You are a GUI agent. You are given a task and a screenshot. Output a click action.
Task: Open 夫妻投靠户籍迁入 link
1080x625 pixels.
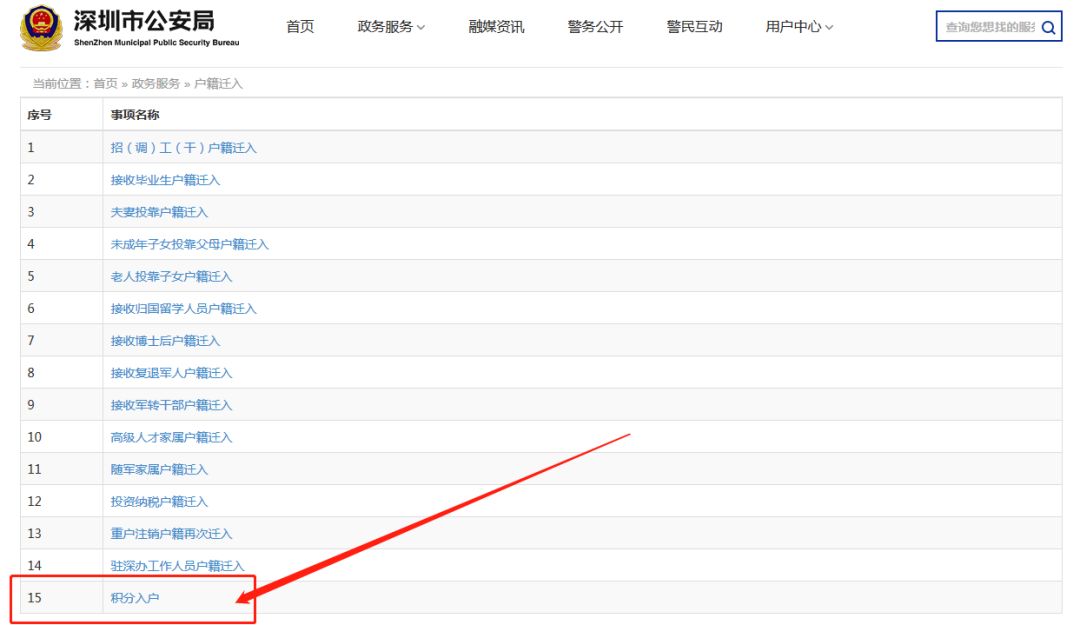[x=159, y=212]
